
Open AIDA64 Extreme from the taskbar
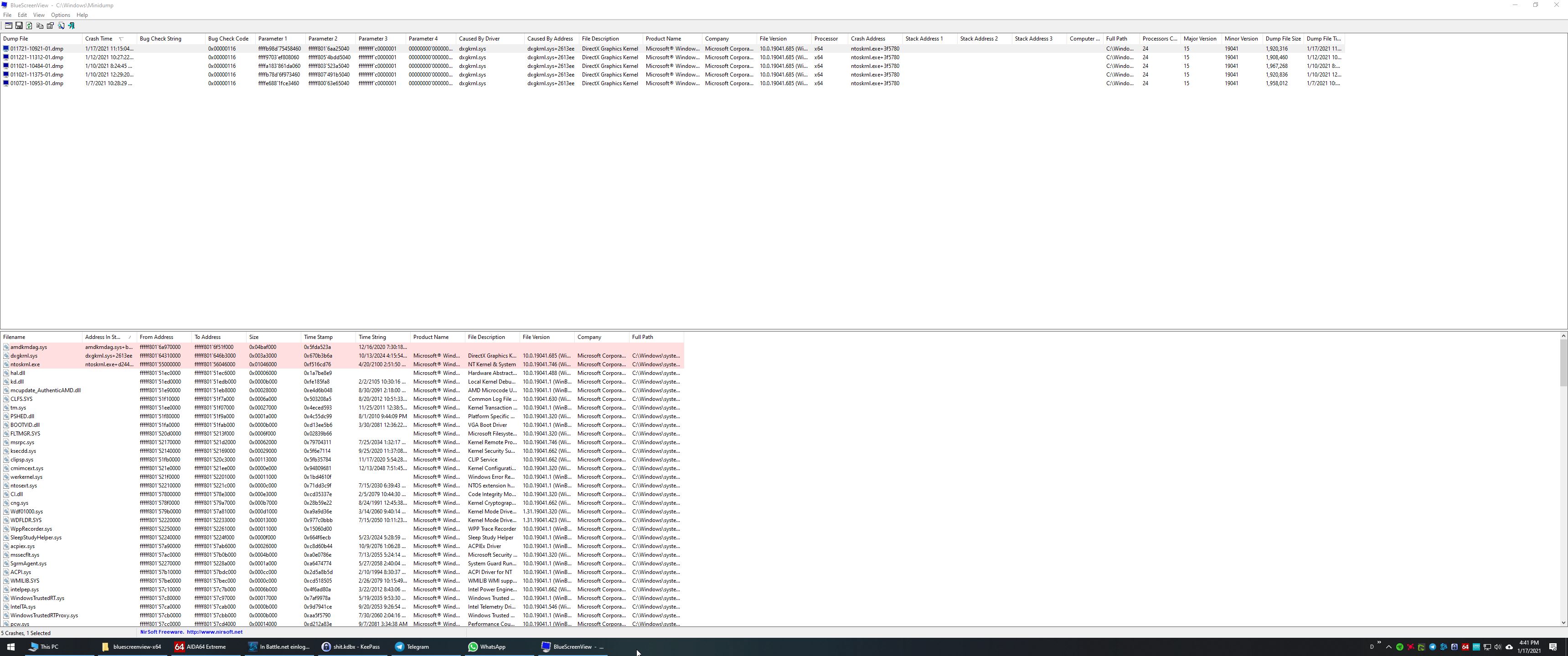(x=201, y=647)
